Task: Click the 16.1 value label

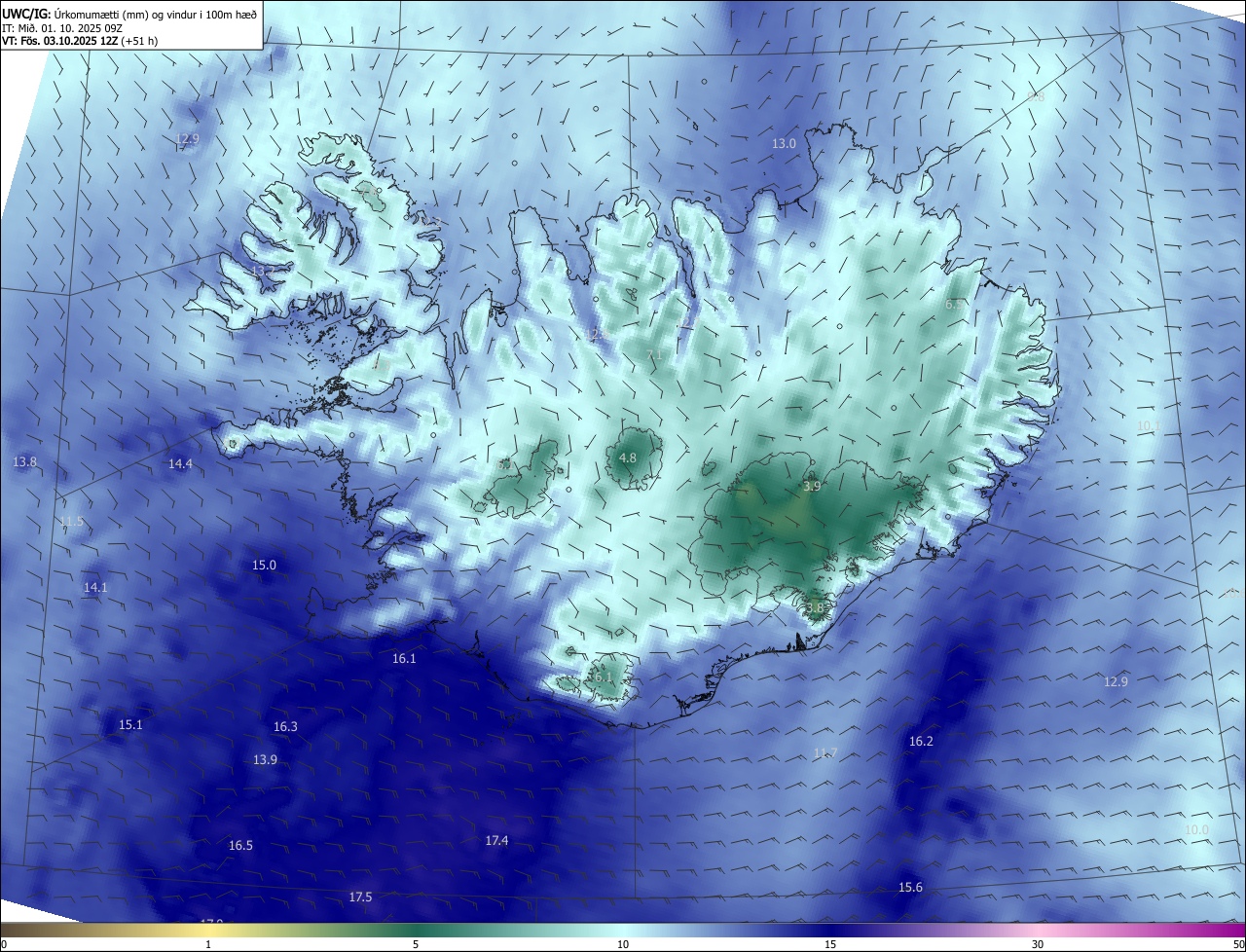Action: 404,659
